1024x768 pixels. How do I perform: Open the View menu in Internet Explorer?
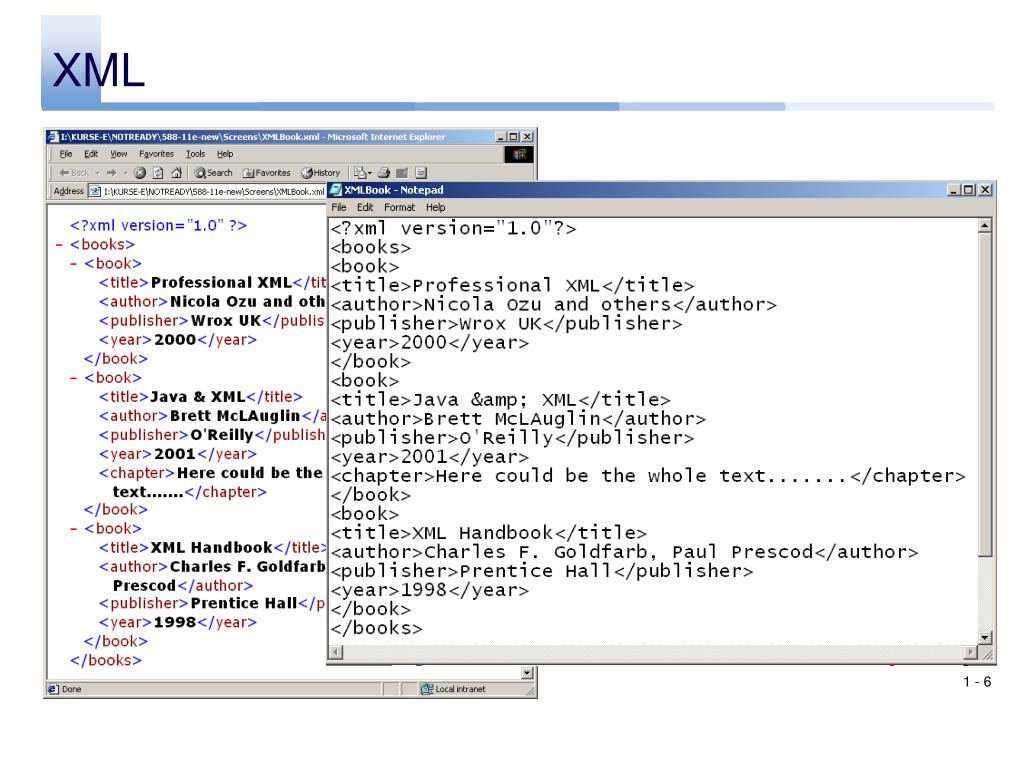118,154
